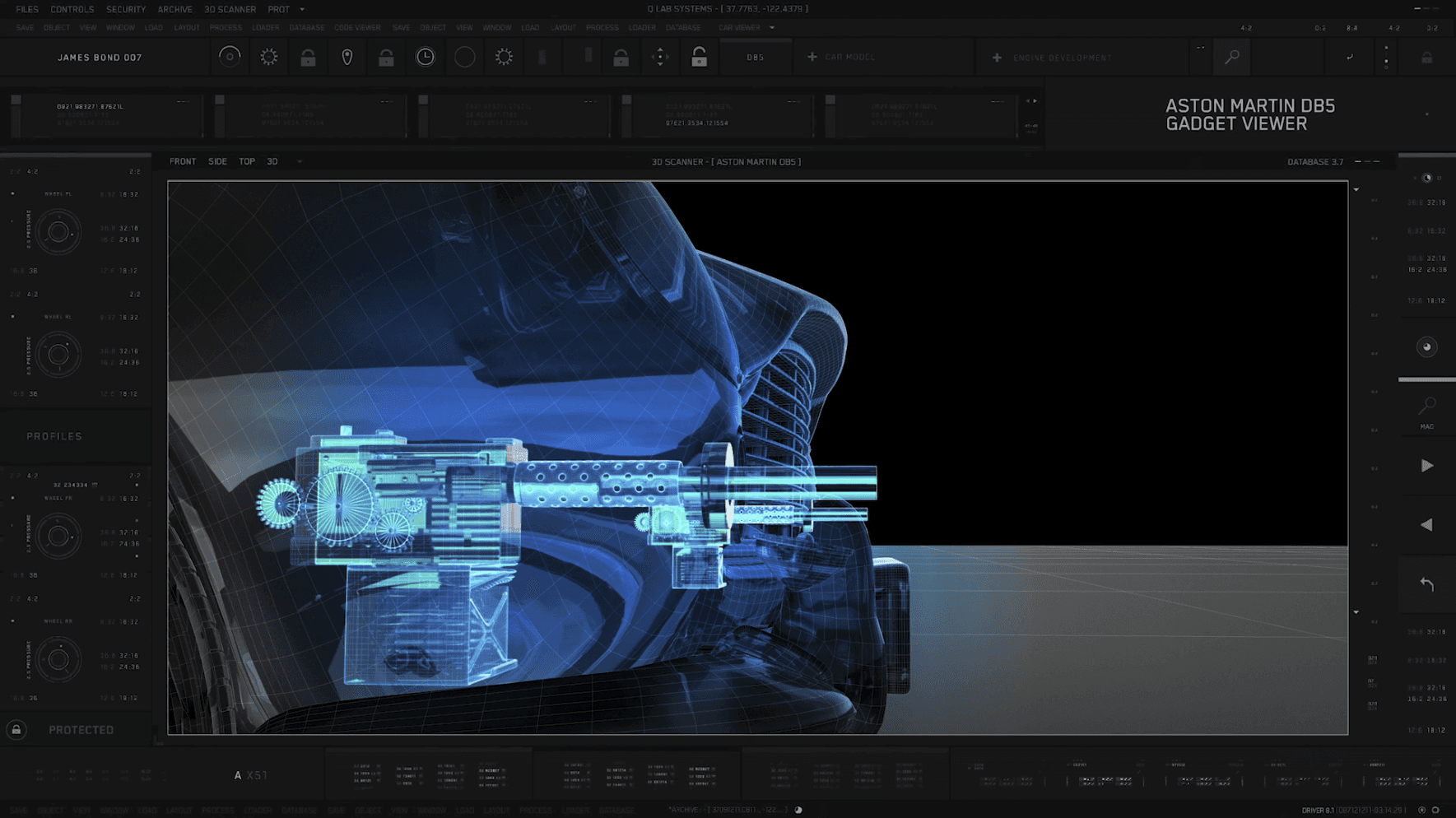Click the undo curved arrow icon
Screen dimensions: 1456x818
pyautogui.click(x=1426, y=584)
